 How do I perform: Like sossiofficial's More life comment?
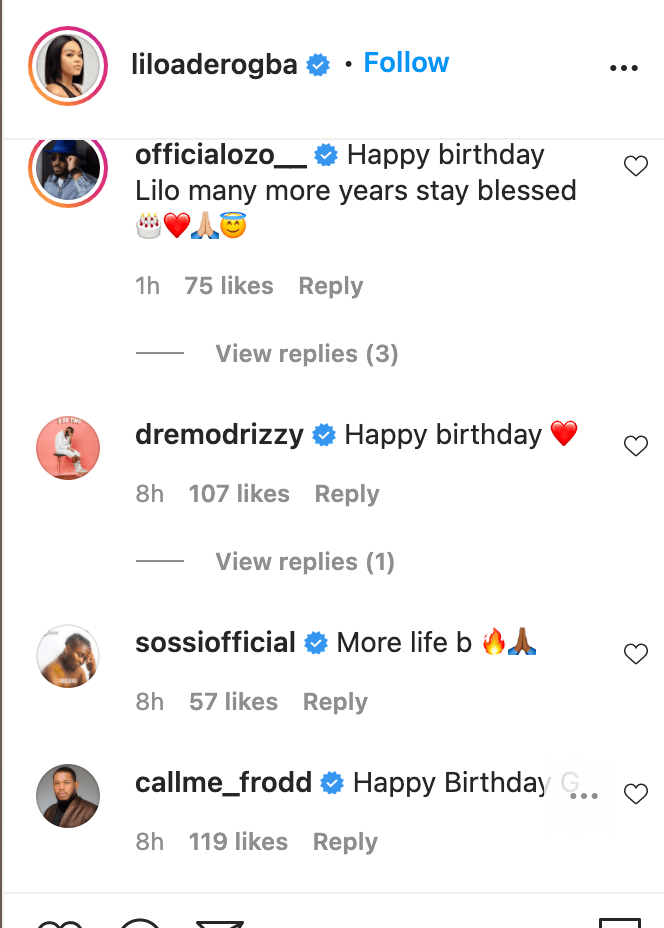point(636,654)
